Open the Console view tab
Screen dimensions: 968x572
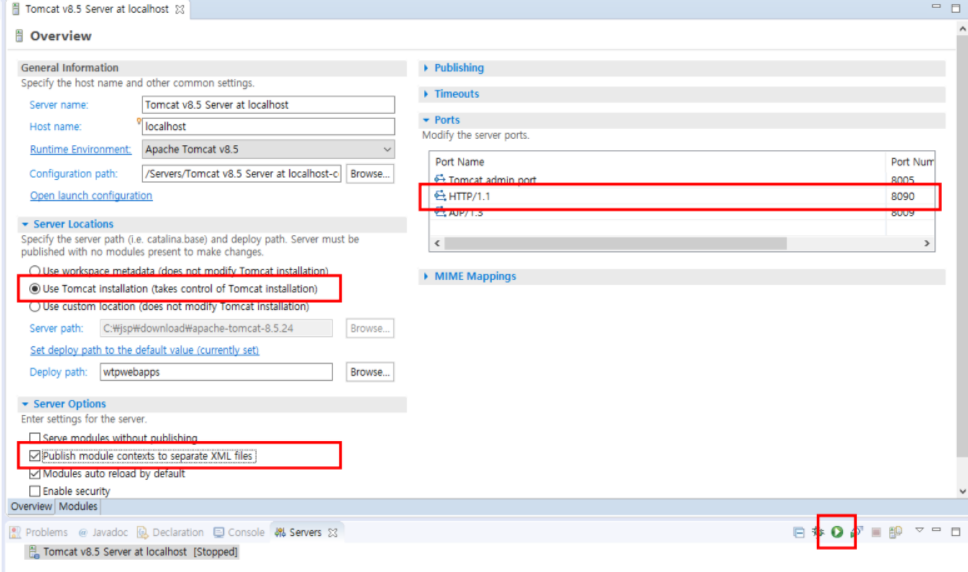pyautogui.click(x=239, y=533)
